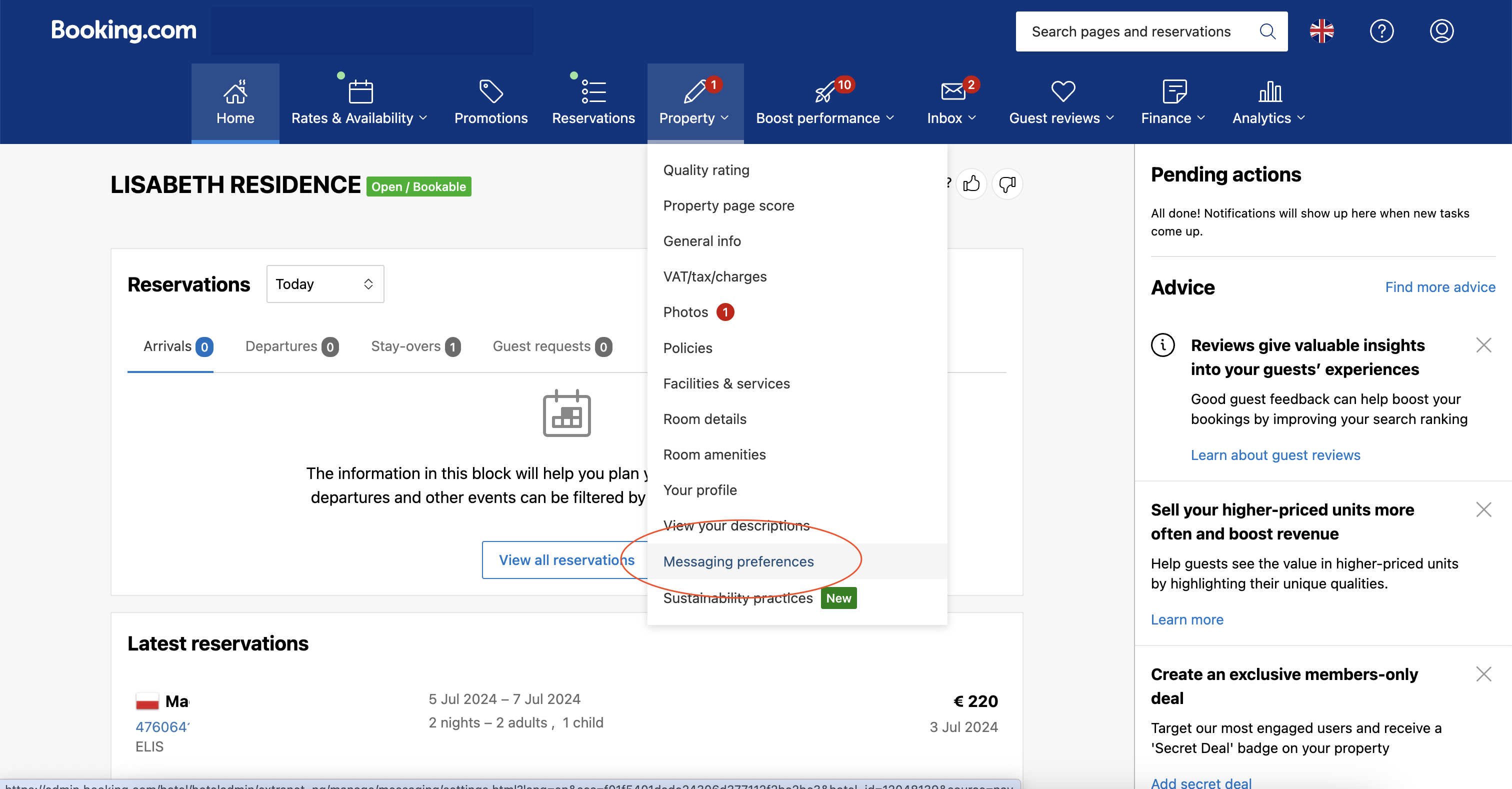The image size is (1512, 789).
Task: Click the thumbs down feedback icon
Action: click(x=1007, y=184)
